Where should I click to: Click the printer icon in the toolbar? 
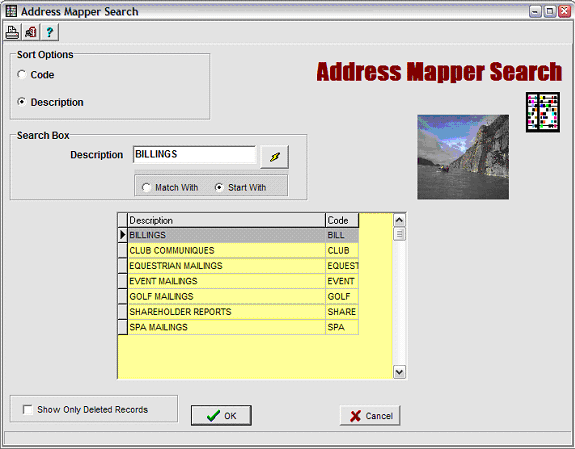tap(12, 32)
